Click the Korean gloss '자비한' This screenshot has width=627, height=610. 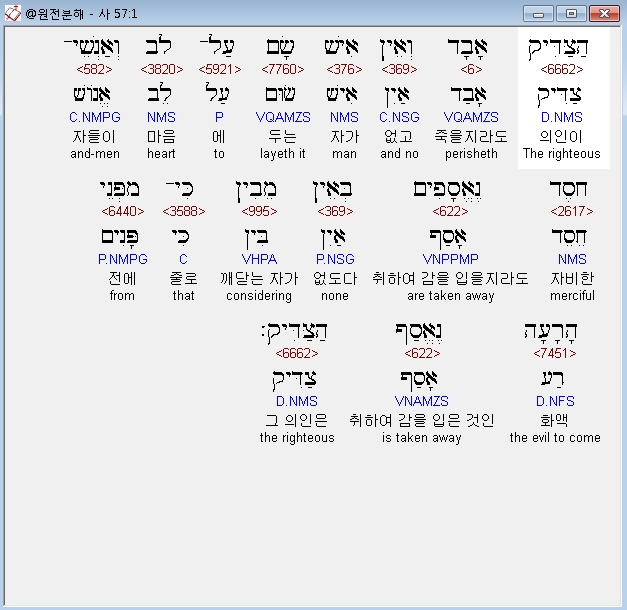(x=572, y=279)
